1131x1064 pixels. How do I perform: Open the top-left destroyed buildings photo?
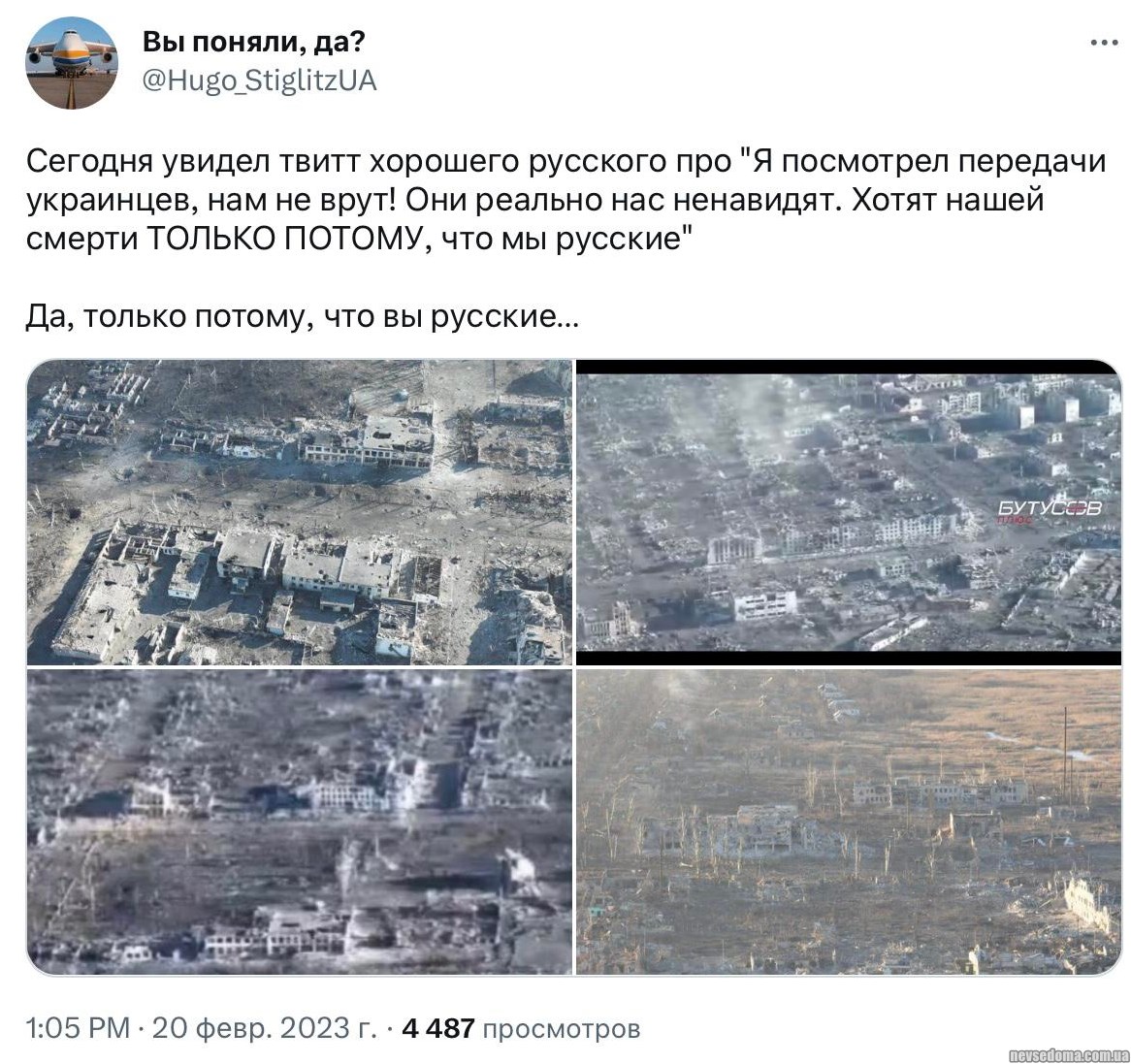(x=300, y=512)
